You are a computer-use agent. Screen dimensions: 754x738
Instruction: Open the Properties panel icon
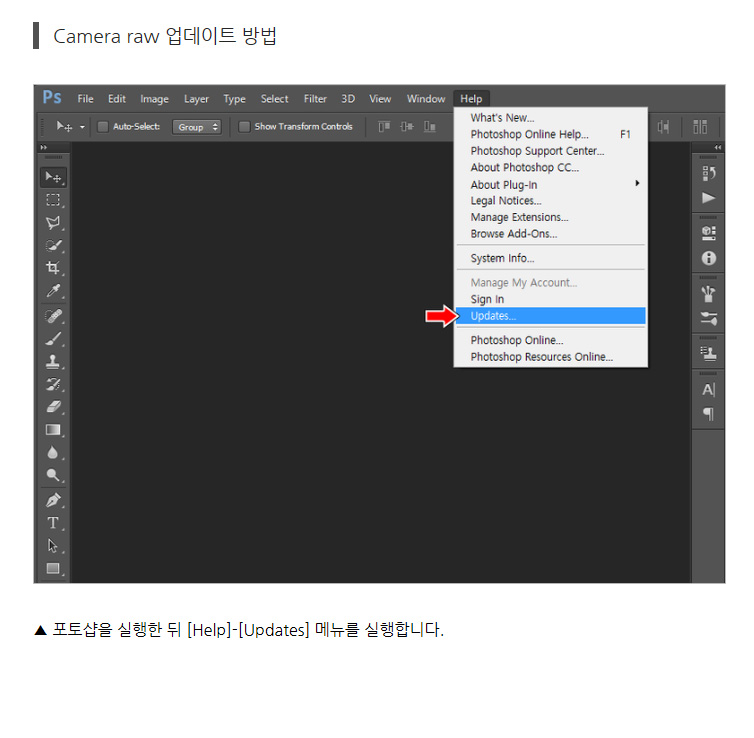coord(708,233)
